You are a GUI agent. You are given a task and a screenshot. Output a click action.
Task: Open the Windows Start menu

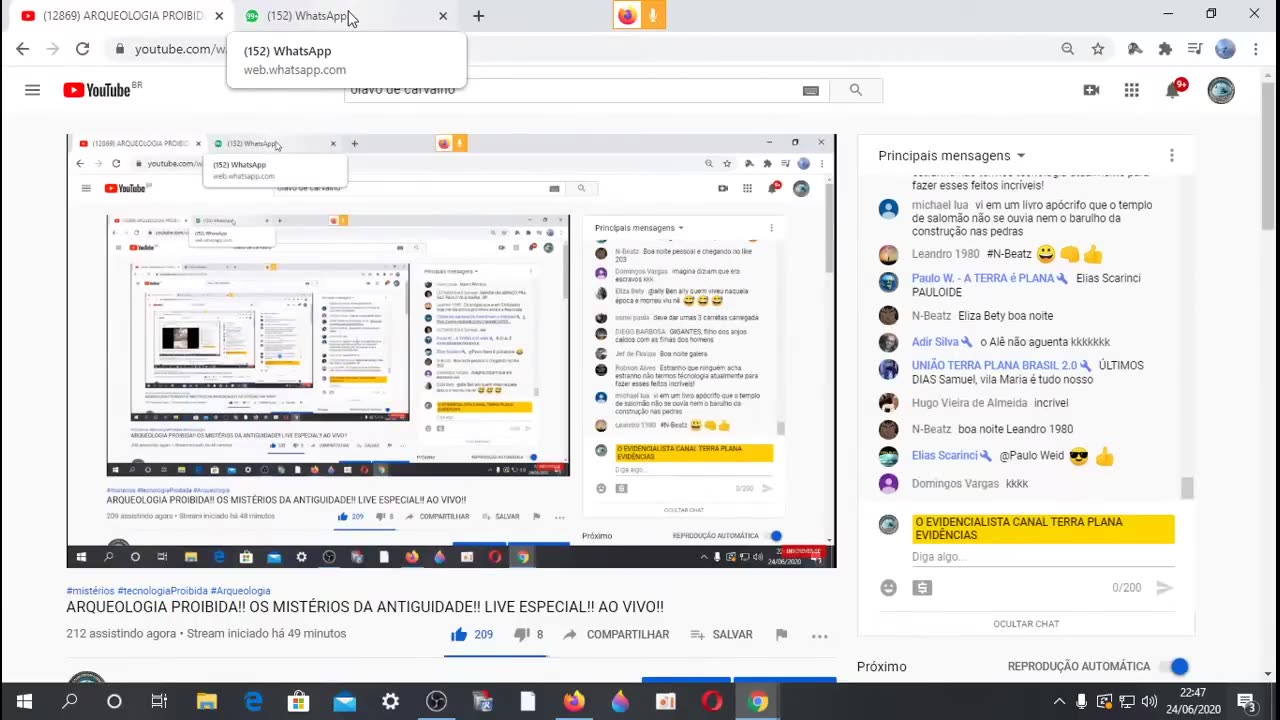(23, 701)
